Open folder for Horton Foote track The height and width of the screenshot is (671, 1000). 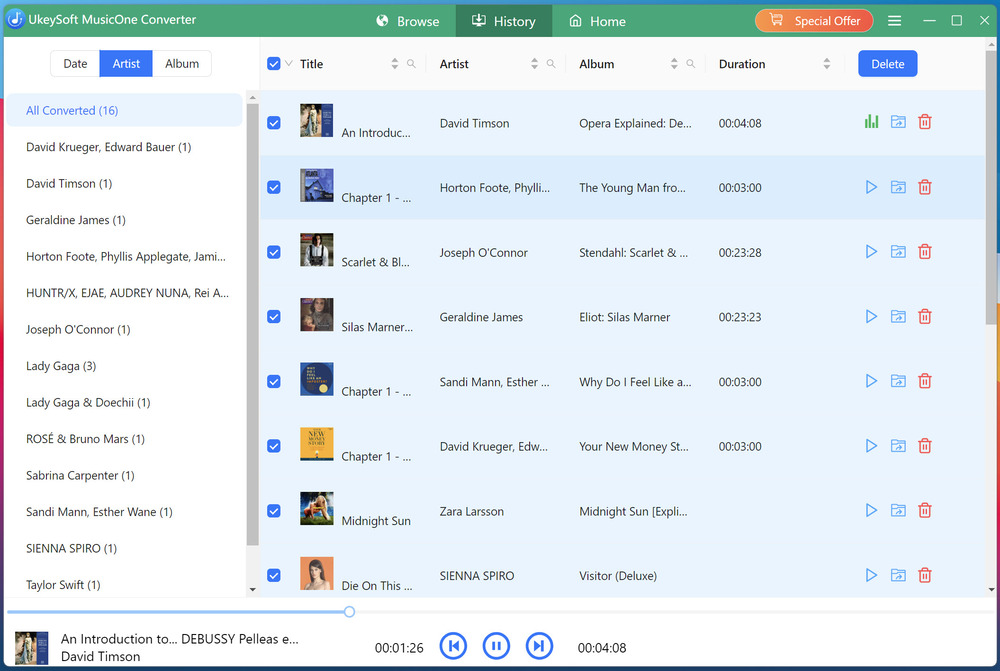pyautogui.click(x=898, y=187)
